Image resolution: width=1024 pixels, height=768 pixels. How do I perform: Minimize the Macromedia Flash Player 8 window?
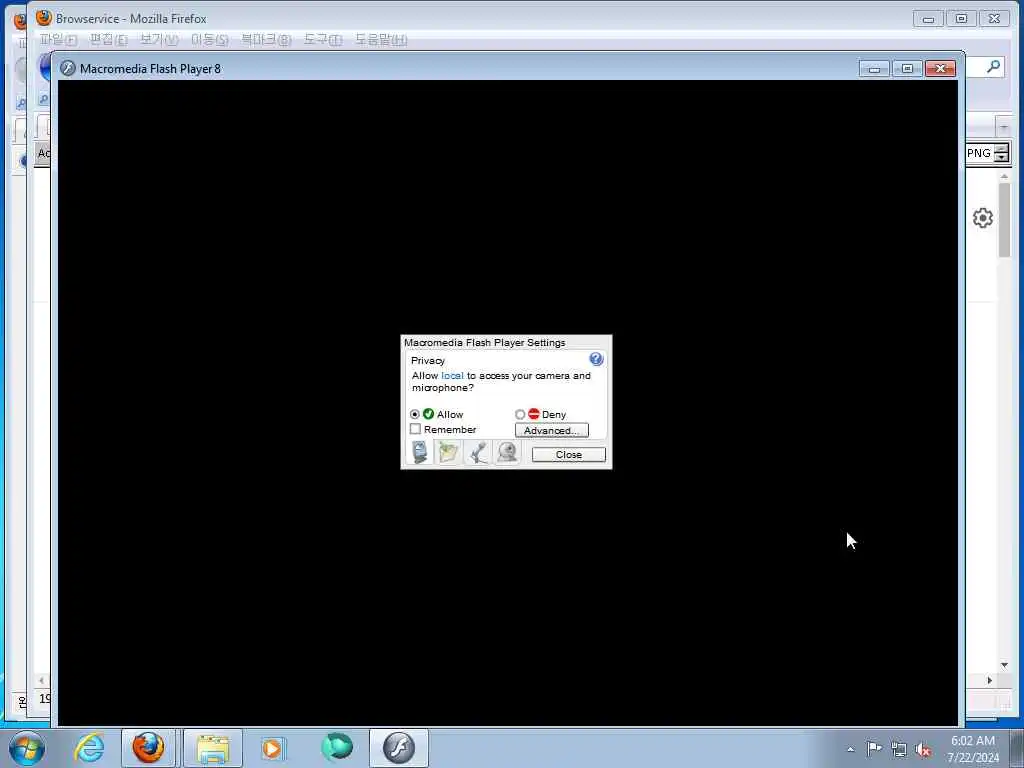[x=874, y=69]
